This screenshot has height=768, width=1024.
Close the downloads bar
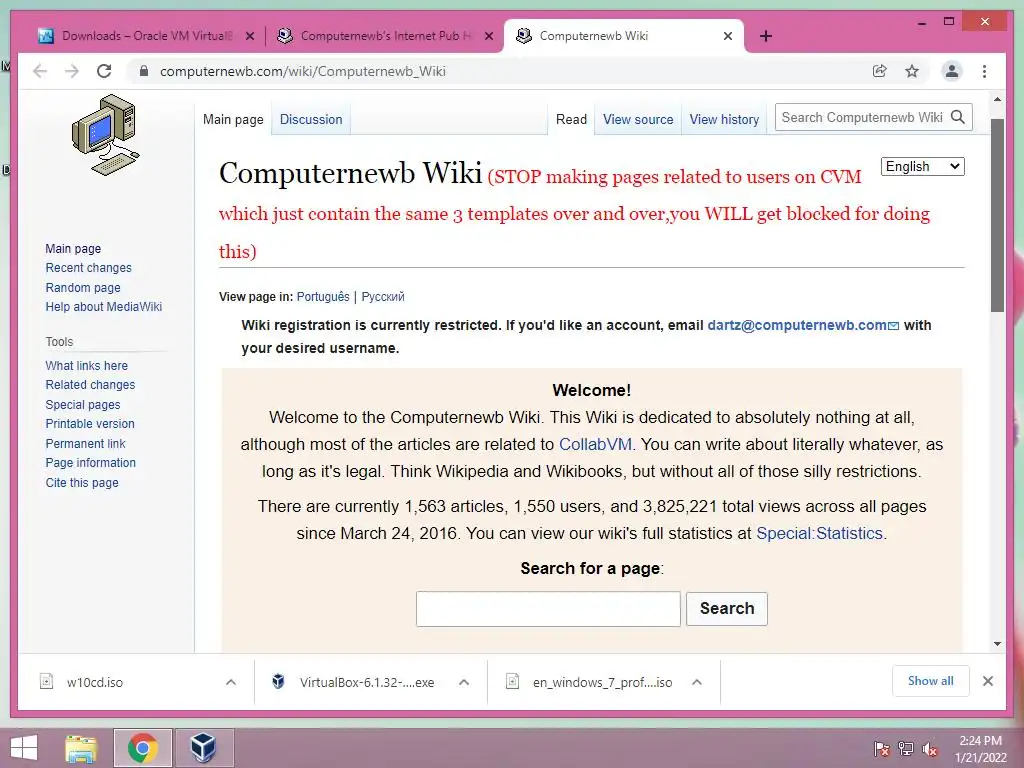click(x=988, y=681)
